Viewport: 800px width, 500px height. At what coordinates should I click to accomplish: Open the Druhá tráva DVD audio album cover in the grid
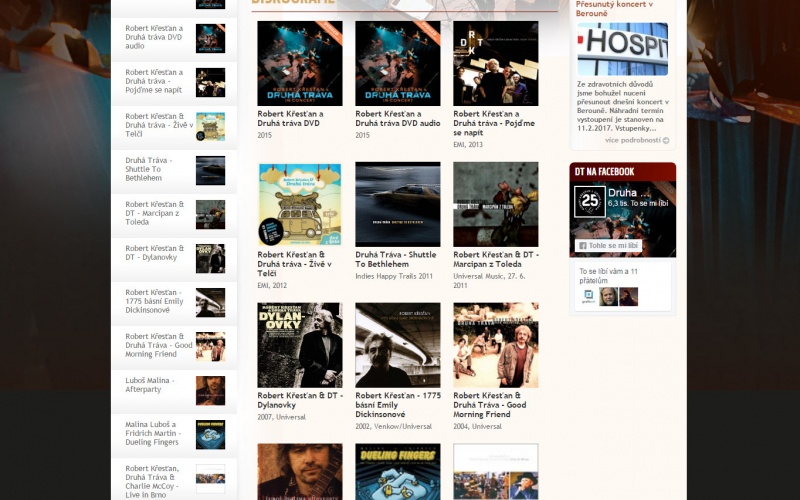[398, 63]
